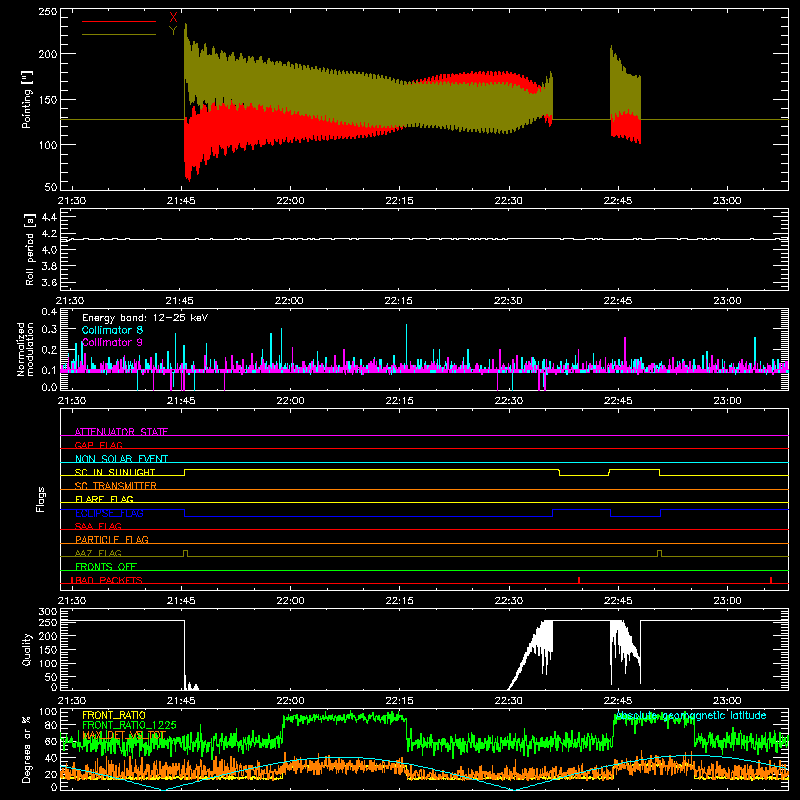Select the SC_TRANSMITTER flag label
This screenshot has width=800, height=800.
tap(116, 486)
